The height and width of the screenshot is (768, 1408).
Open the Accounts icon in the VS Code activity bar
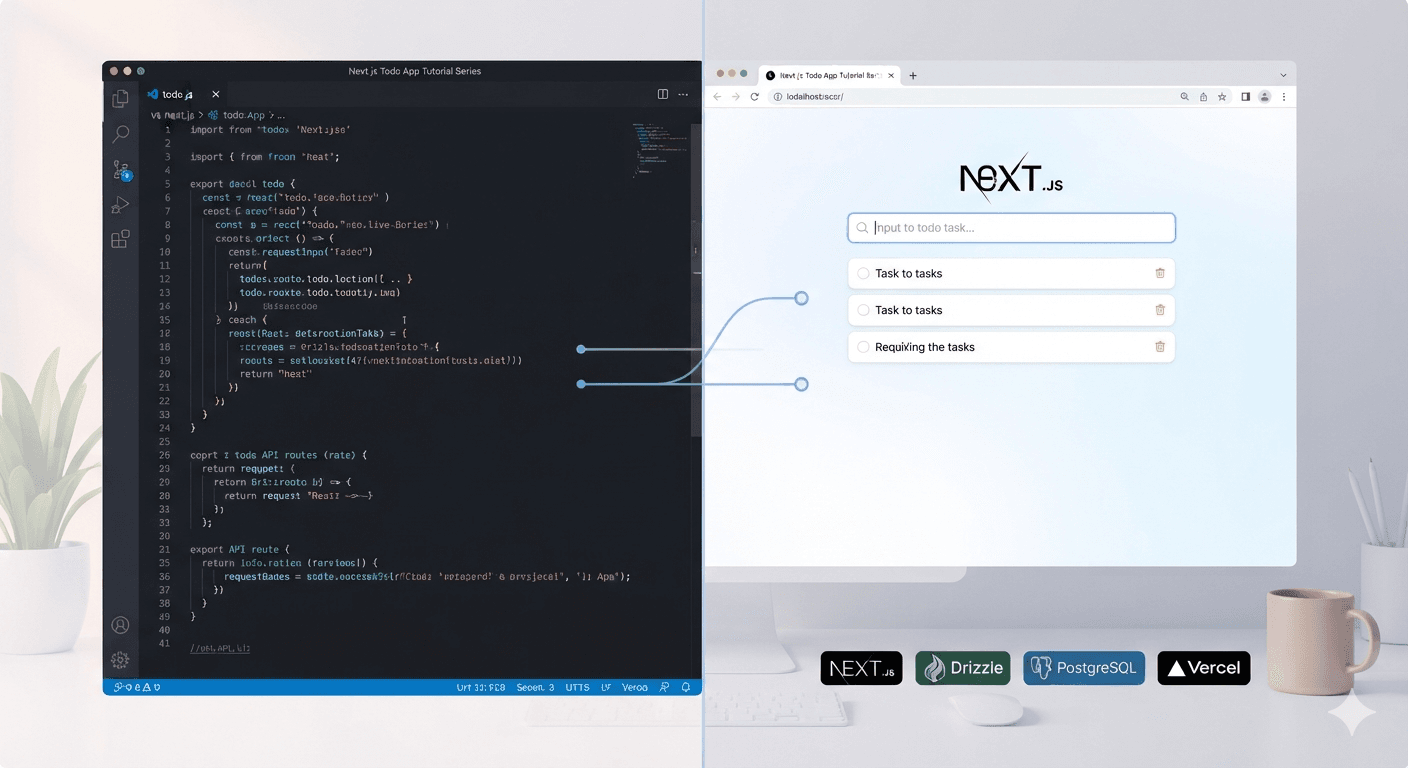(120, 625)
